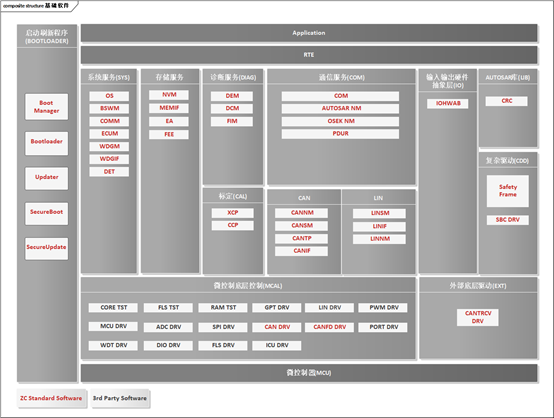Click the PWM DRV box
The height and width of the screenshot is (418, 554).
383,307
